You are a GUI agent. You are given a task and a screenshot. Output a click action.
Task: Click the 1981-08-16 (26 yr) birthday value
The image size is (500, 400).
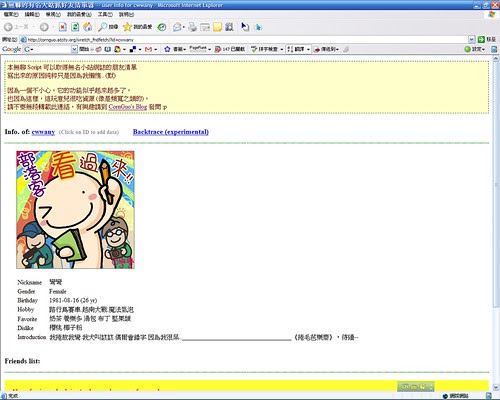tap(73, 300)
